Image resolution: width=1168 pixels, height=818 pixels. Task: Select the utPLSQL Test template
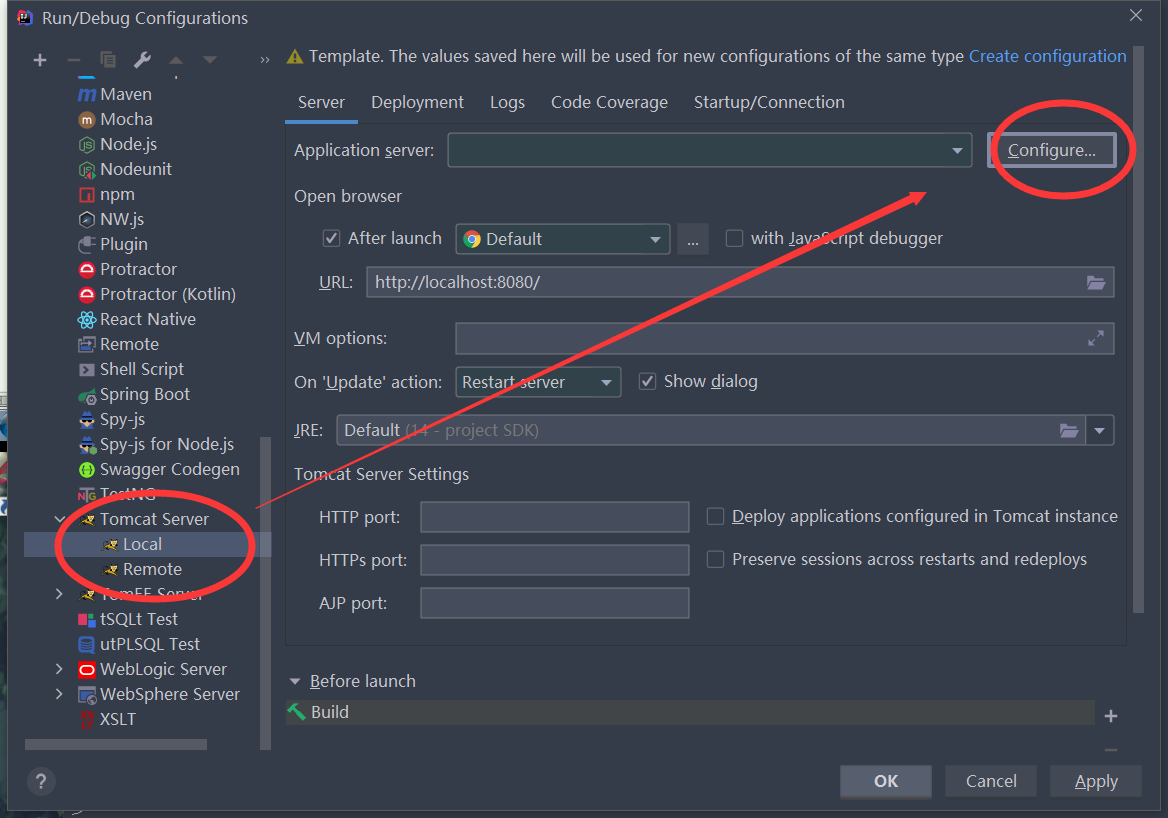150,644
